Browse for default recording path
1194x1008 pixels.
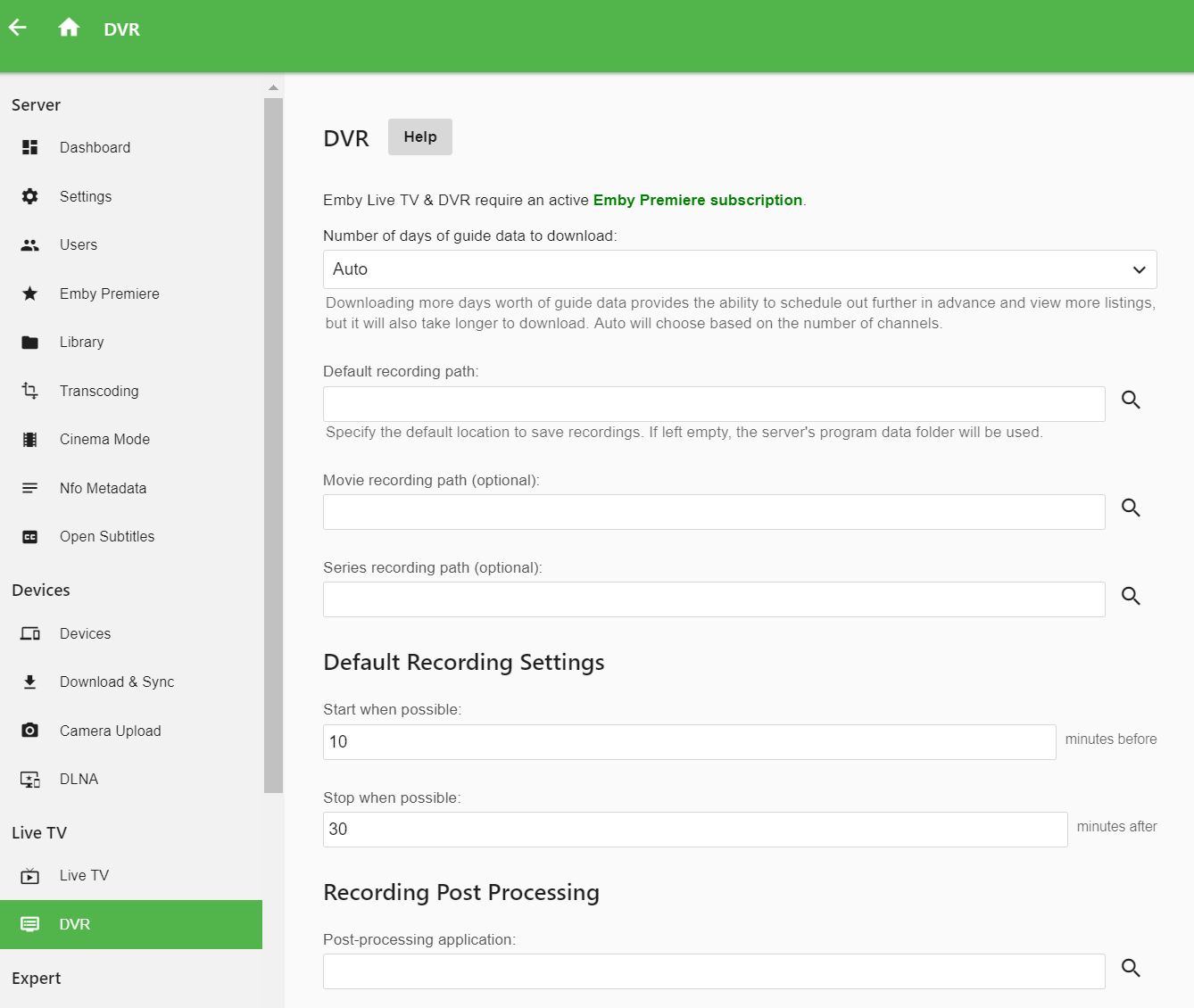(x=1131, y=400)
